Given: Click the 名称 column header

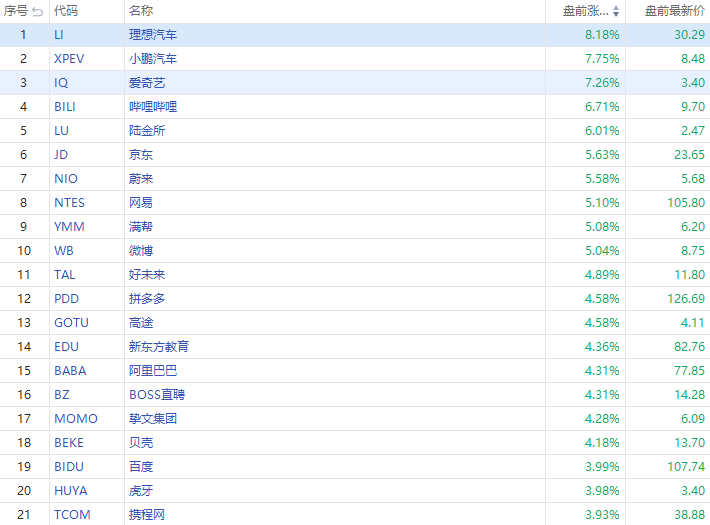Looking at the screenshot, I should (x=141, y=11).
